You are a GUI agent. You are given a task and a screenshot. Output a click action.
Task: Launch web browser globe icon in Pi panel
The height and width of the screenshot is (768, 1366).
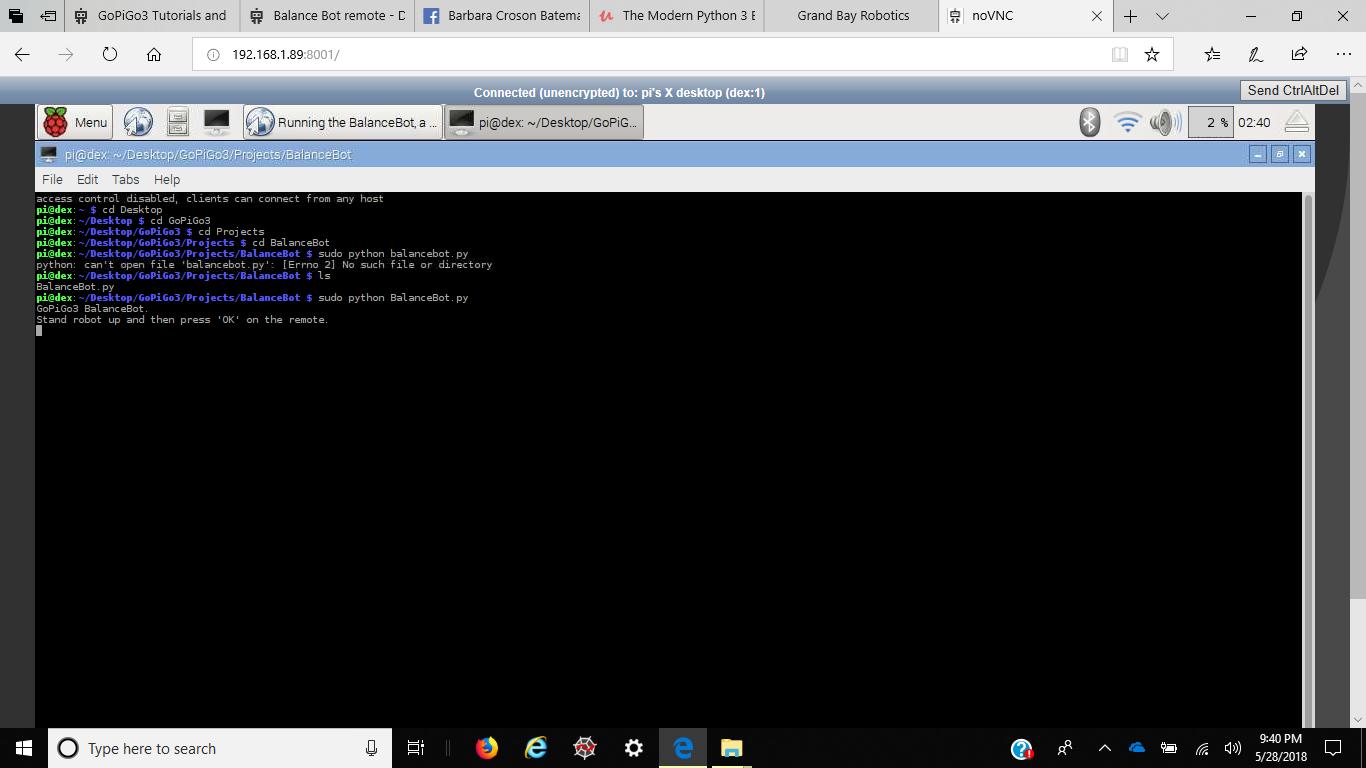coord(138,122)
